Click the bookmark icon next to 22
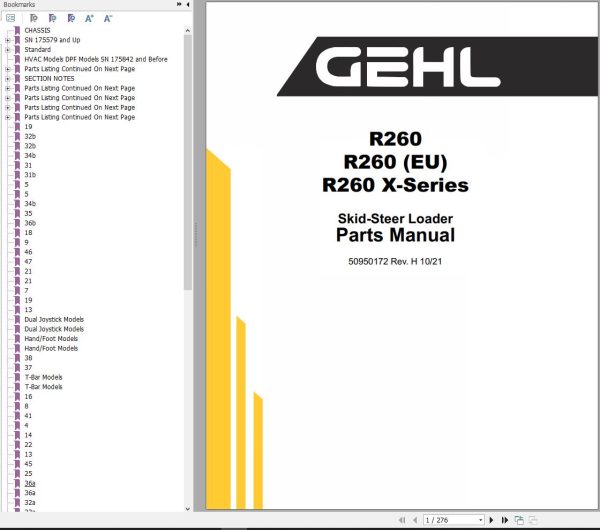Viewport: 600px width, 530px height. (17, 445)
